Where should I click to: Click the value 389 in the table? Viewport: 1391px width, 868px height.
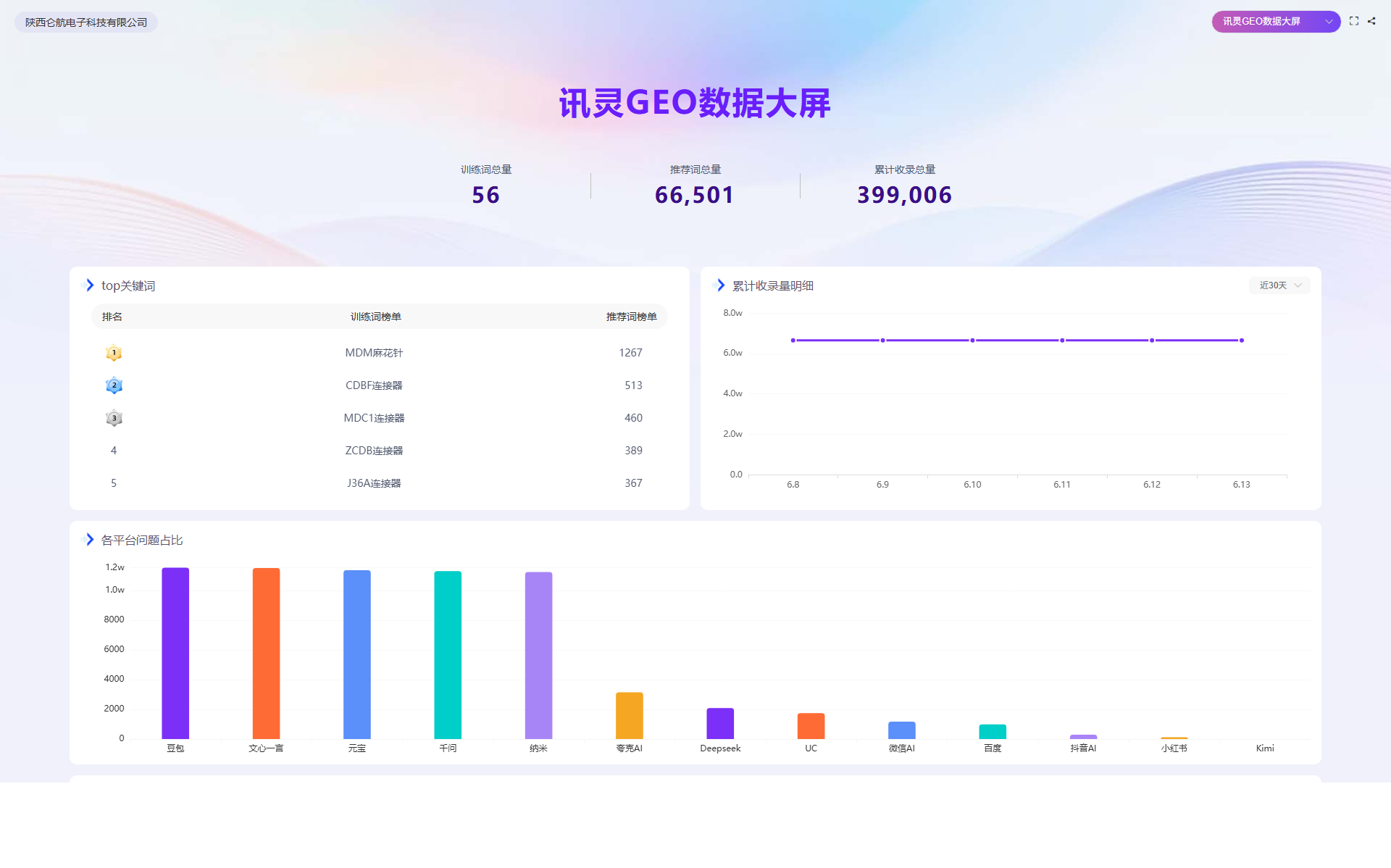633,451
